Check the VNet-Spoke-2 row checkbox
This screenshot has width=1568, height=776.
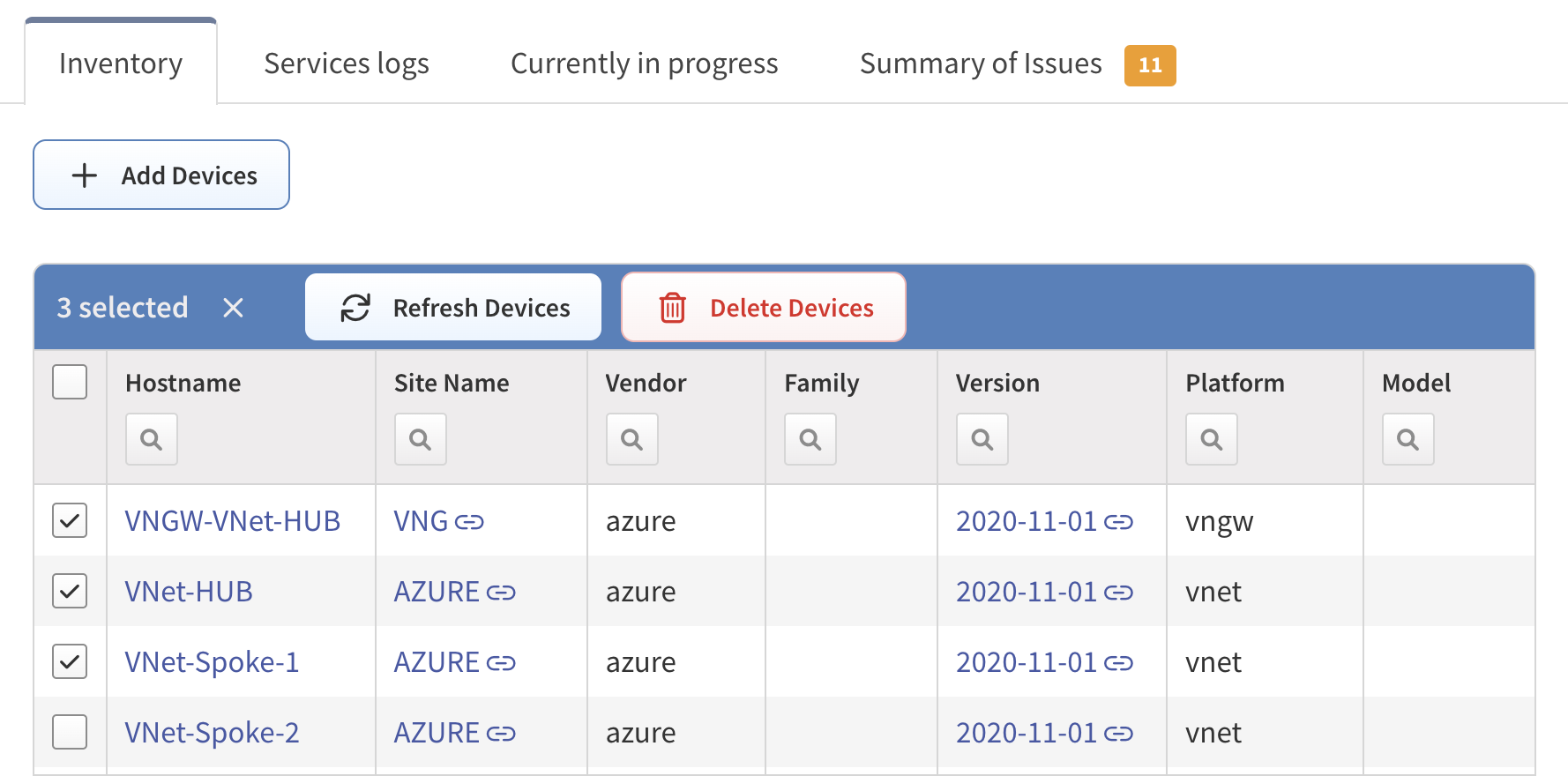click(x=70, y=732)
